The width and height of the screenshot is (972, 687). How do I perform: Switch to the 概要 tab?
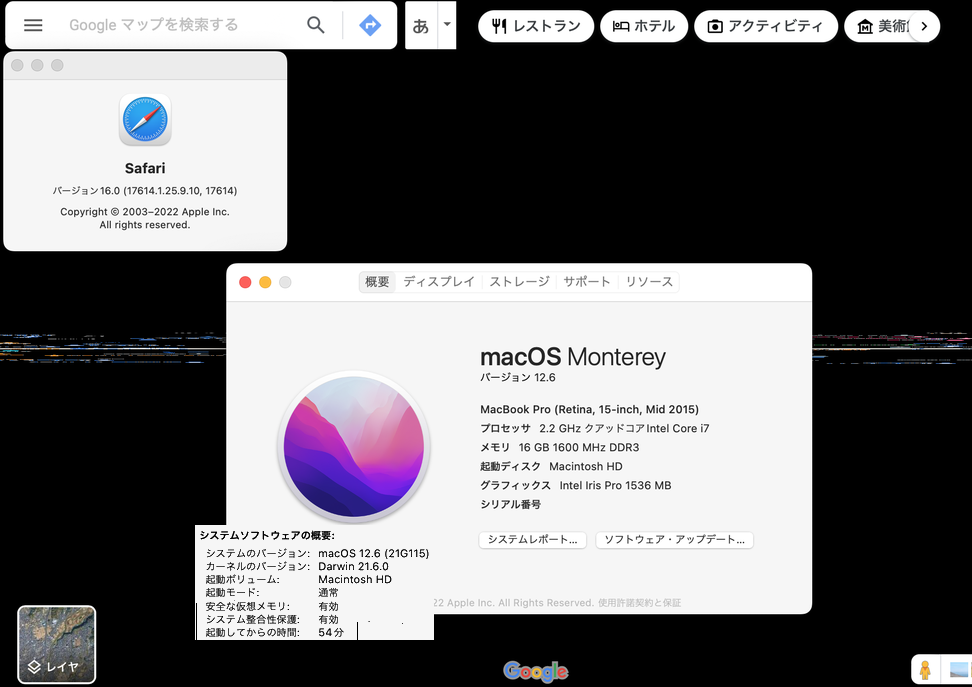(377, 282)
